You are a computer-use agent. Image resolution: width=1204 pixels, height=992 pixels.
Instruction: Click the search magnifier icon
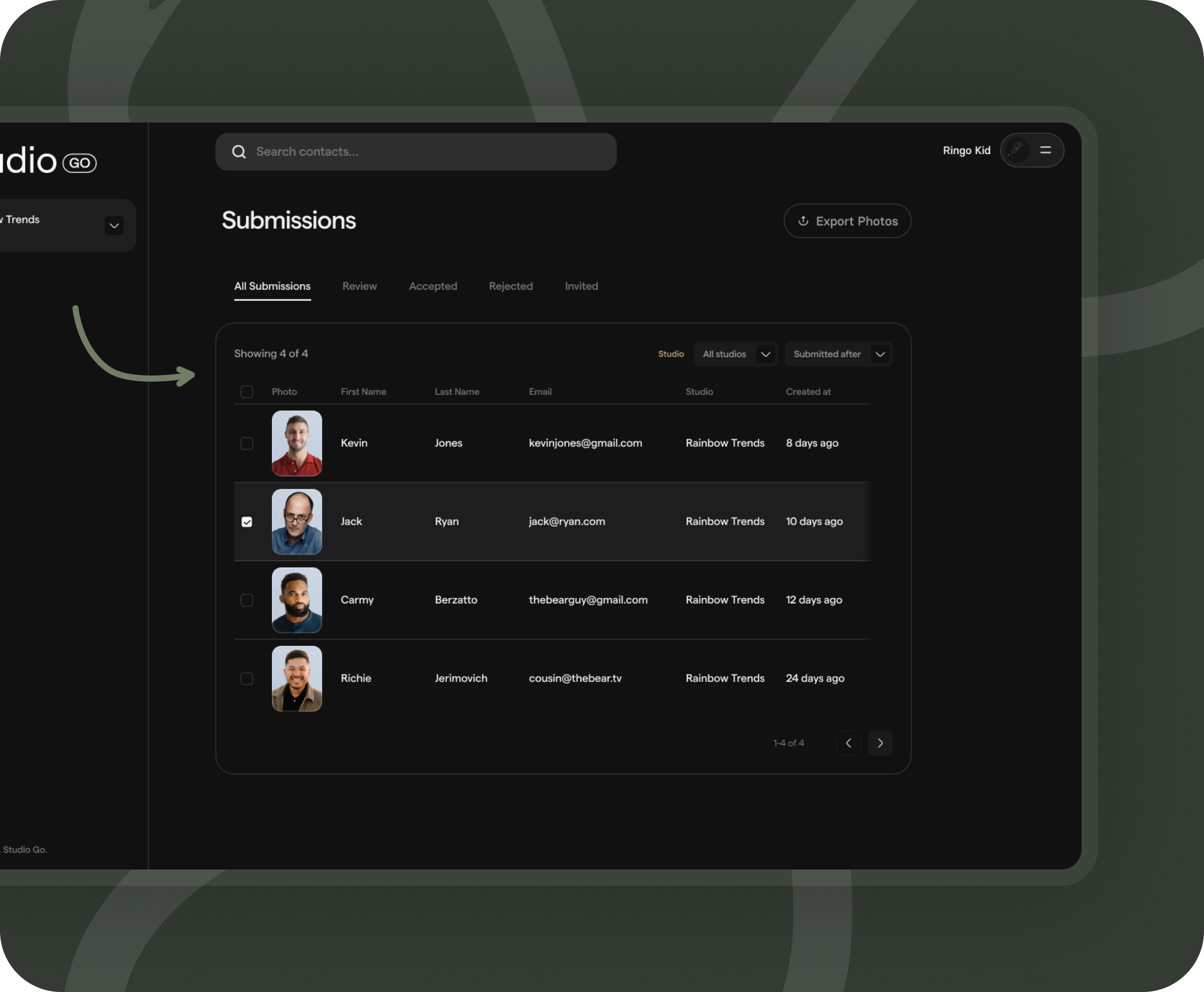click(239, 152)
